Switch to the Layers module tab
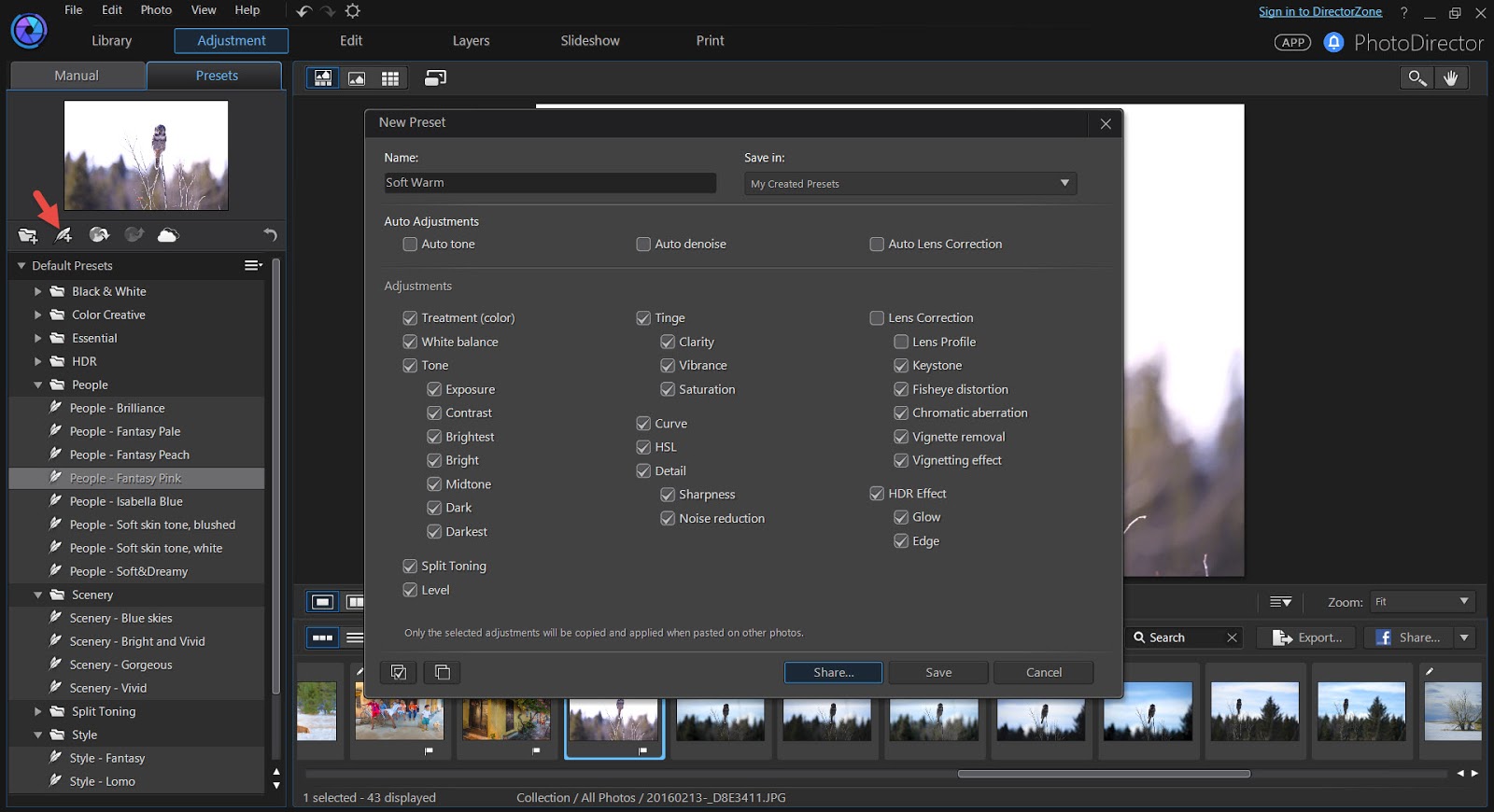The image size is (1494, 812). click(471, 41)
